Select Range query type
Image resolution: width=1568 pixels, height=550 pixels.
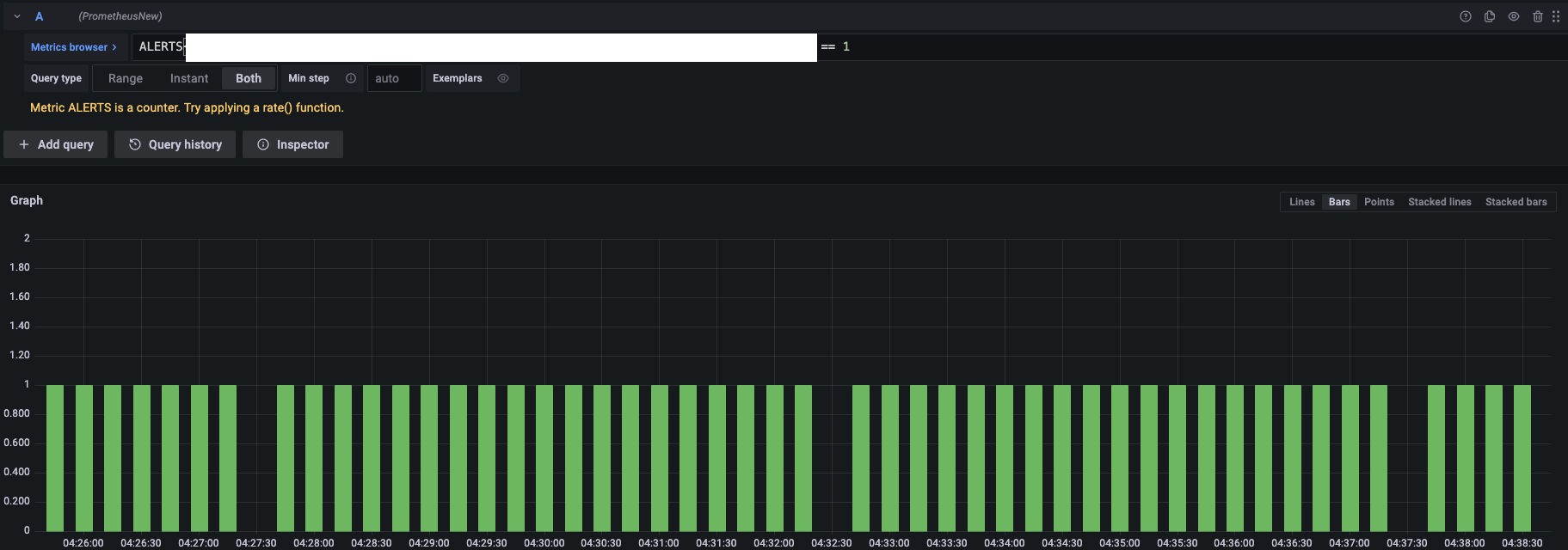(x=126, y=78)
